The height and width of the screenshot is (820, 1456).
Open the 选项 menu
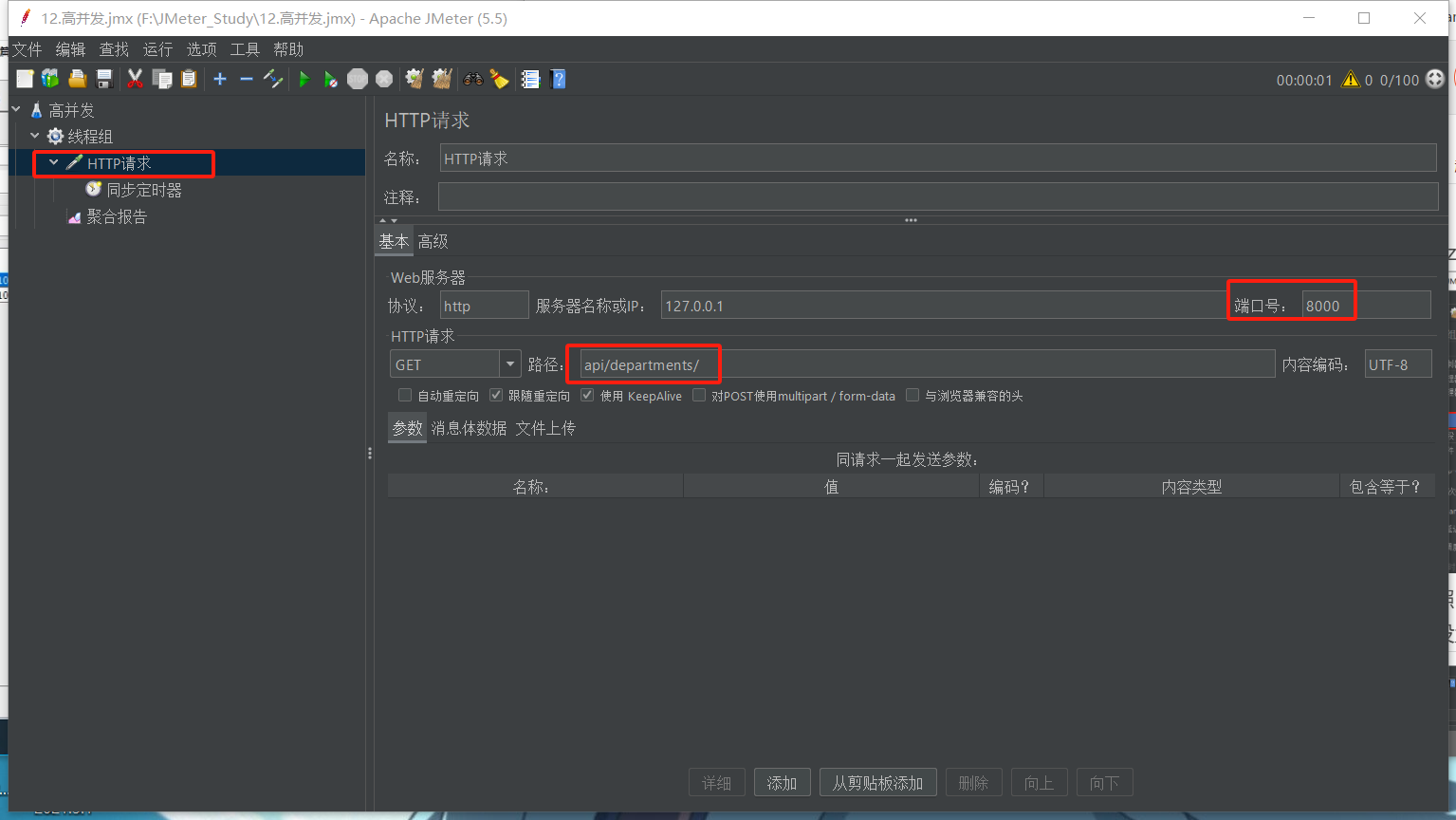(201, 49)
